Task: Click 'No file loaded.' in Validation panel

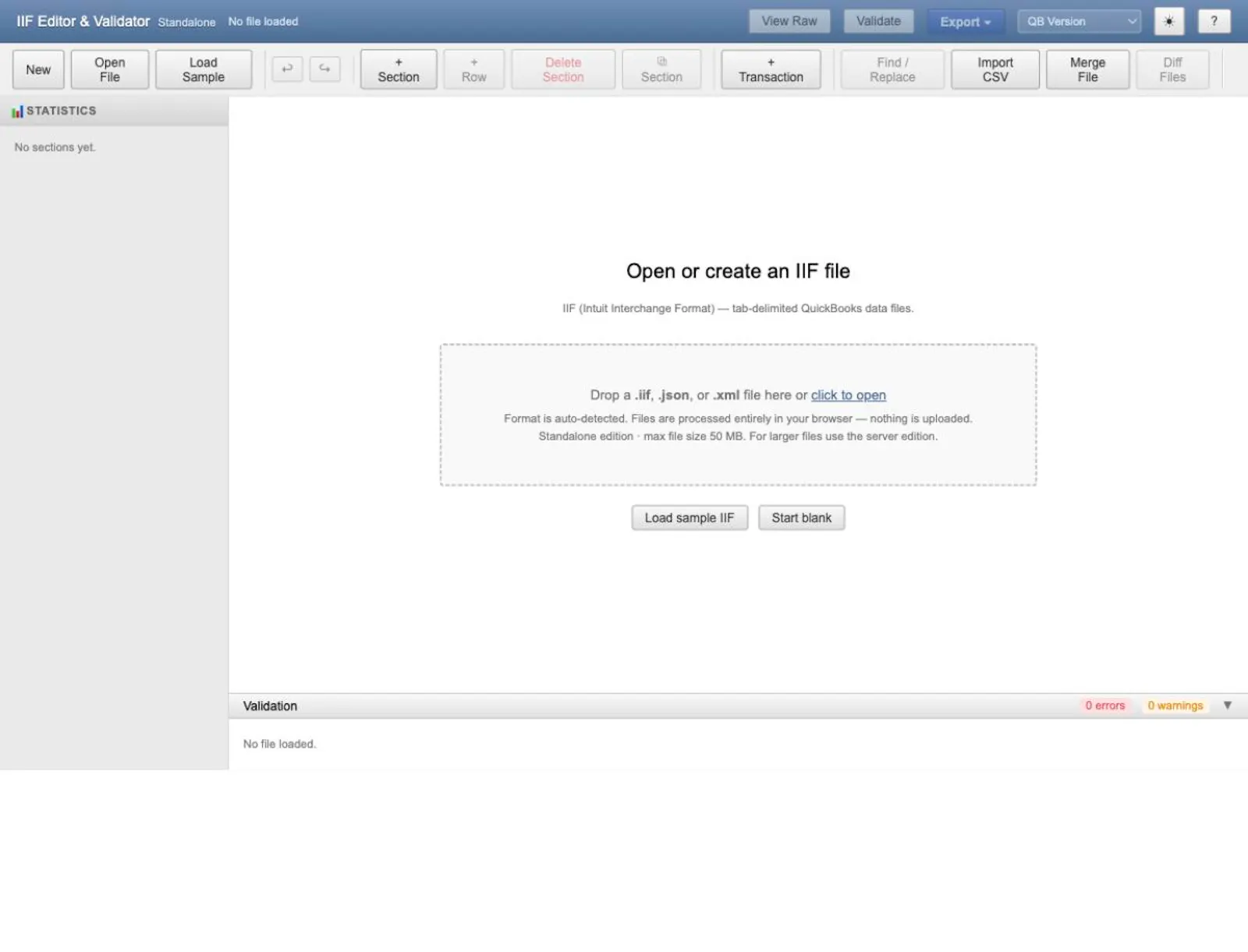Action: click(279, 744)
